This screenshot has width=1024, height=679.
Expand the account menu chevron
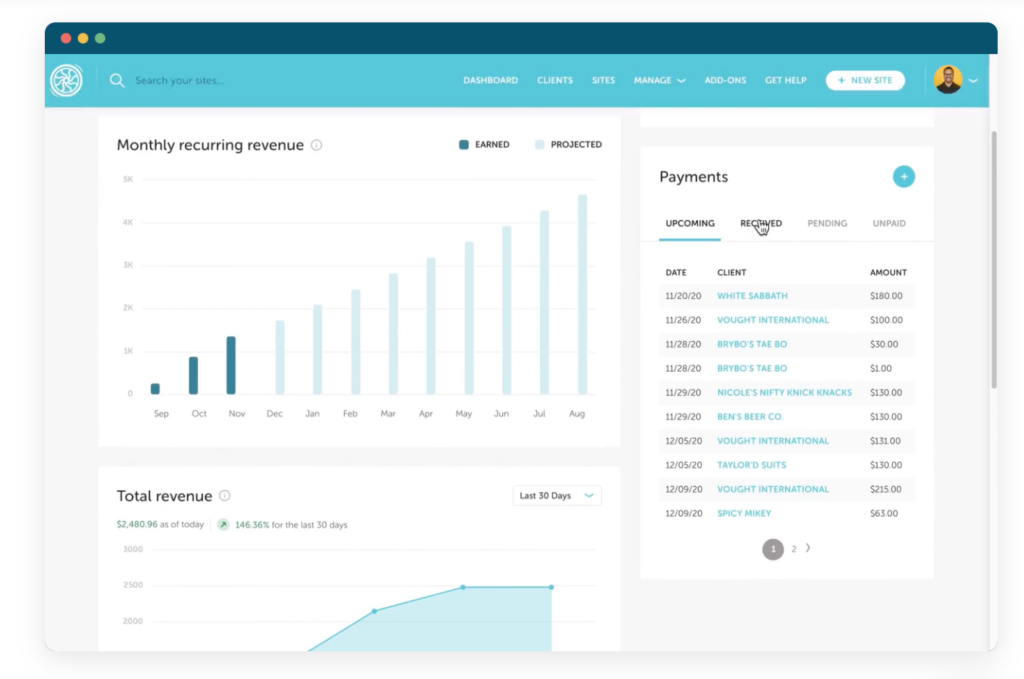973,81
